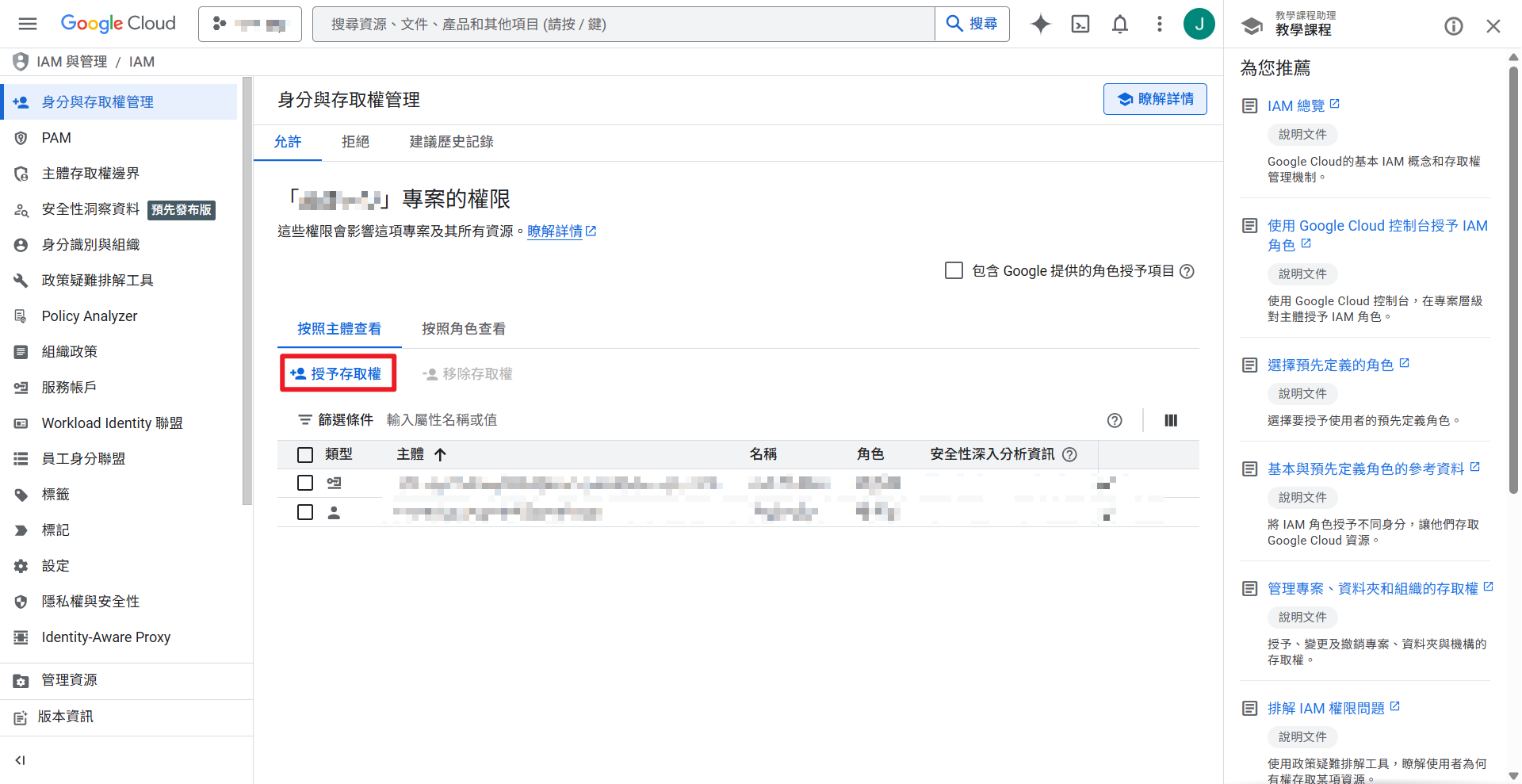Open the project picker dropdown

(x=250, y=24)
